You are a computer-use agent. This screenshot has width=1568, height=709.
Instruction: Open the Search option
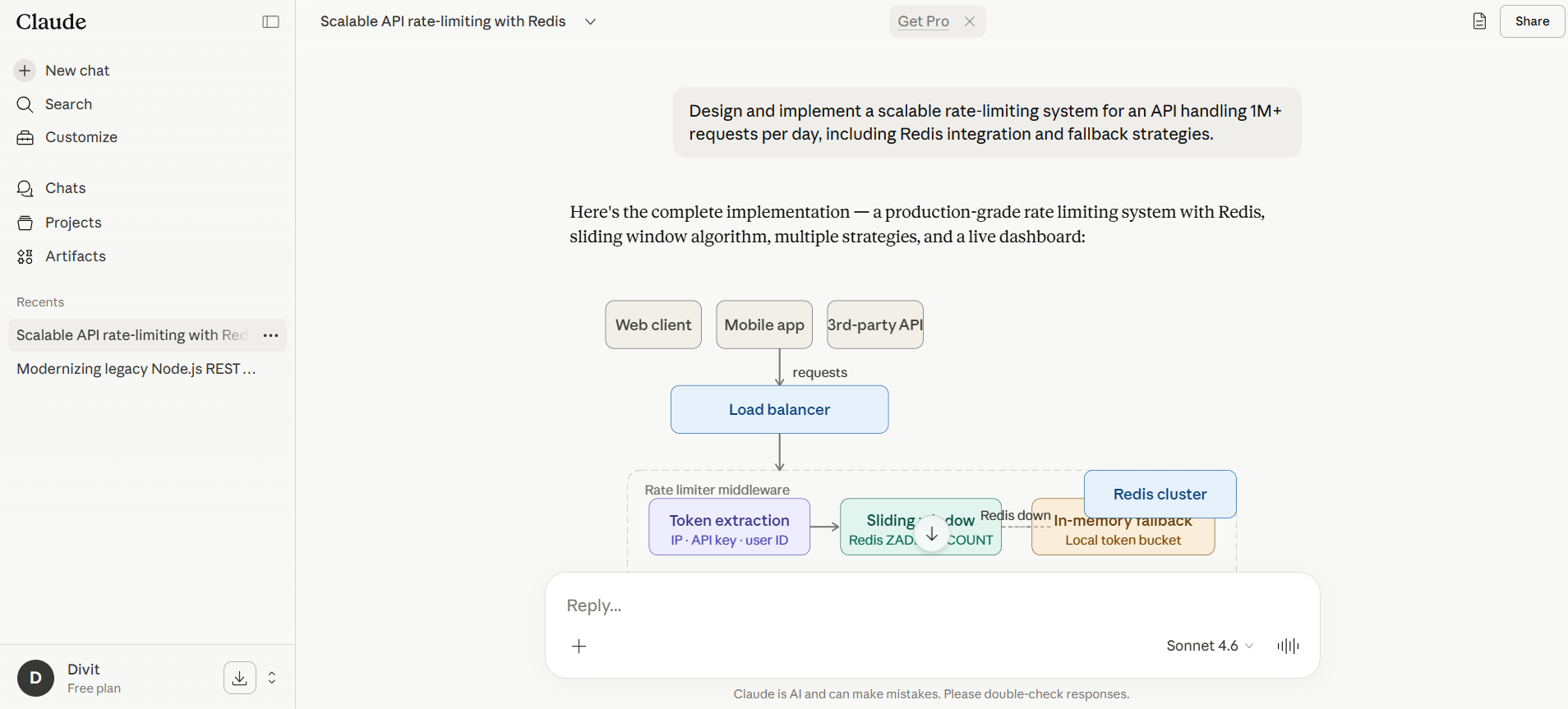68,104
